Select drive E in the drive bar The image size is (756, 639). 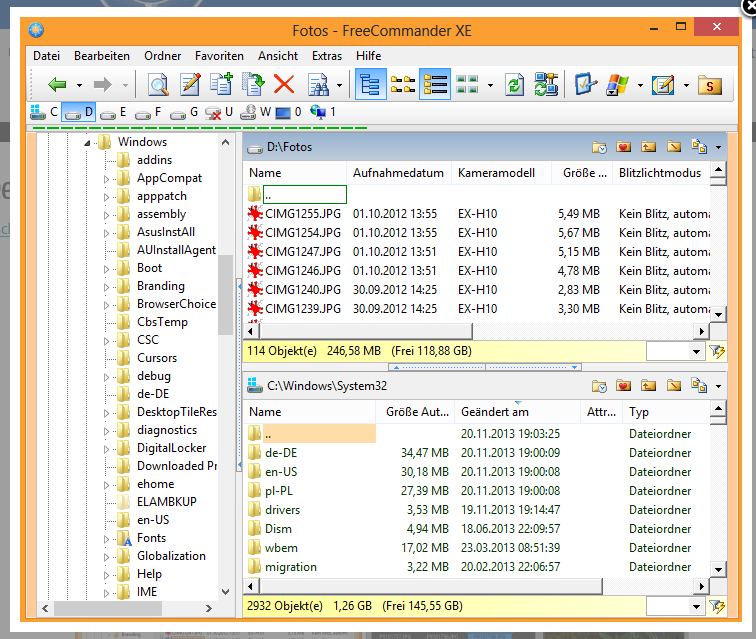(x=113, y=112)
